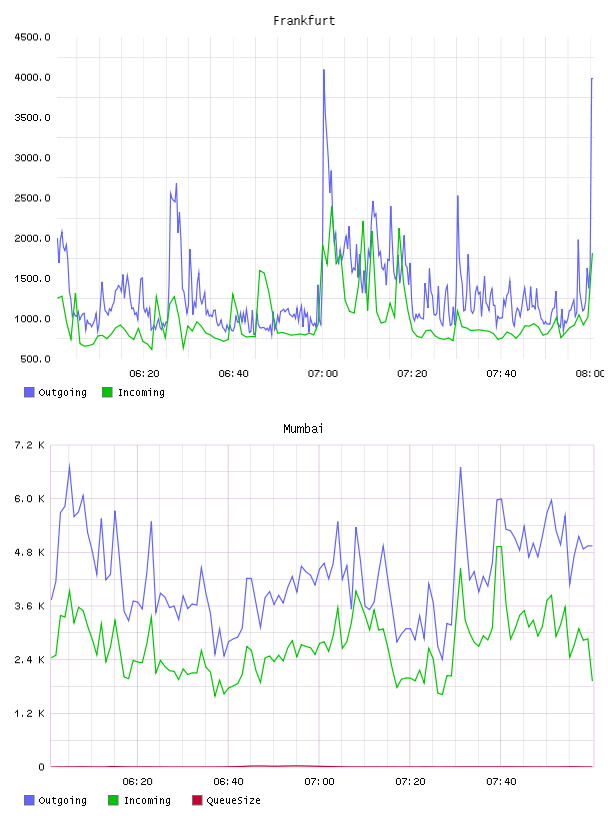Viewport: 608px width, 816px height.
Task: Click the QueueSize legend label
Action: (x=233, y=800)
